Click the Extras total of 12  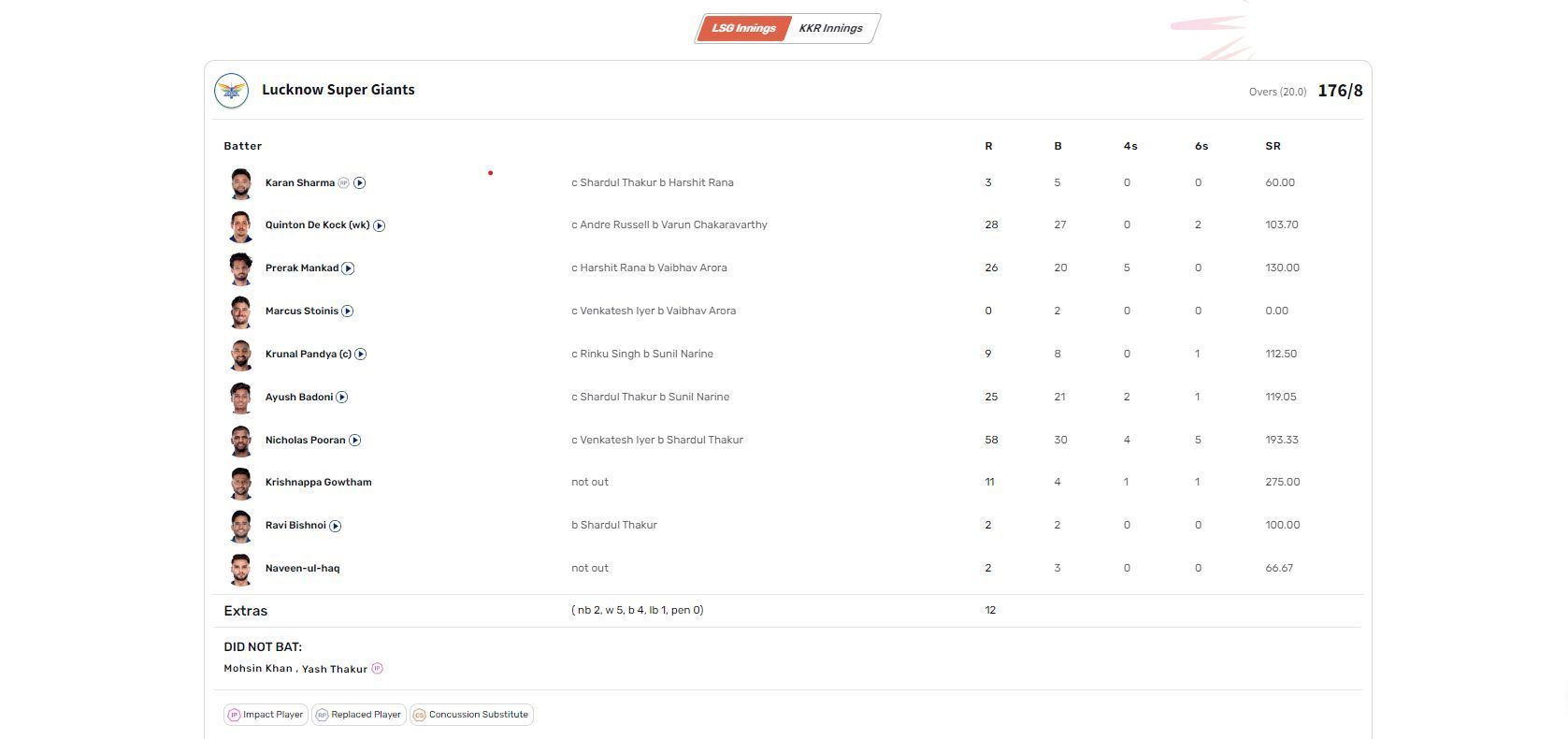pyautogui.click(x=990, y=611)
